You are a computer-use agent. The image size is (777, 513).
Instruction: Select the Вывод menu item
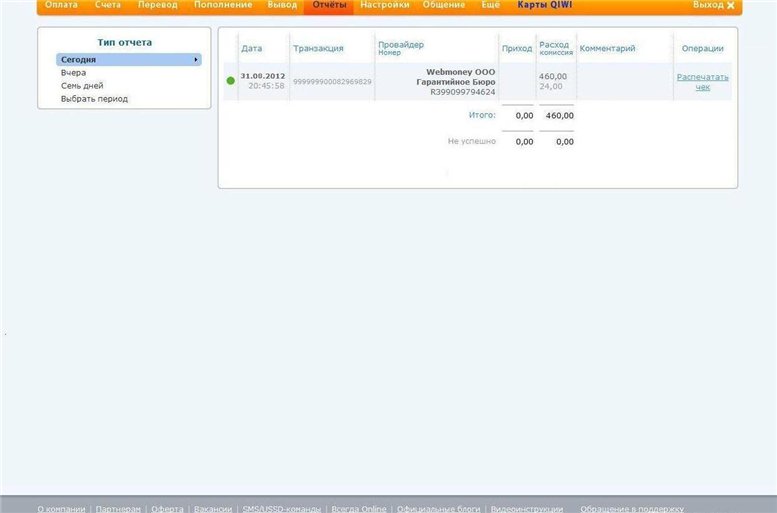coord(282,5)
